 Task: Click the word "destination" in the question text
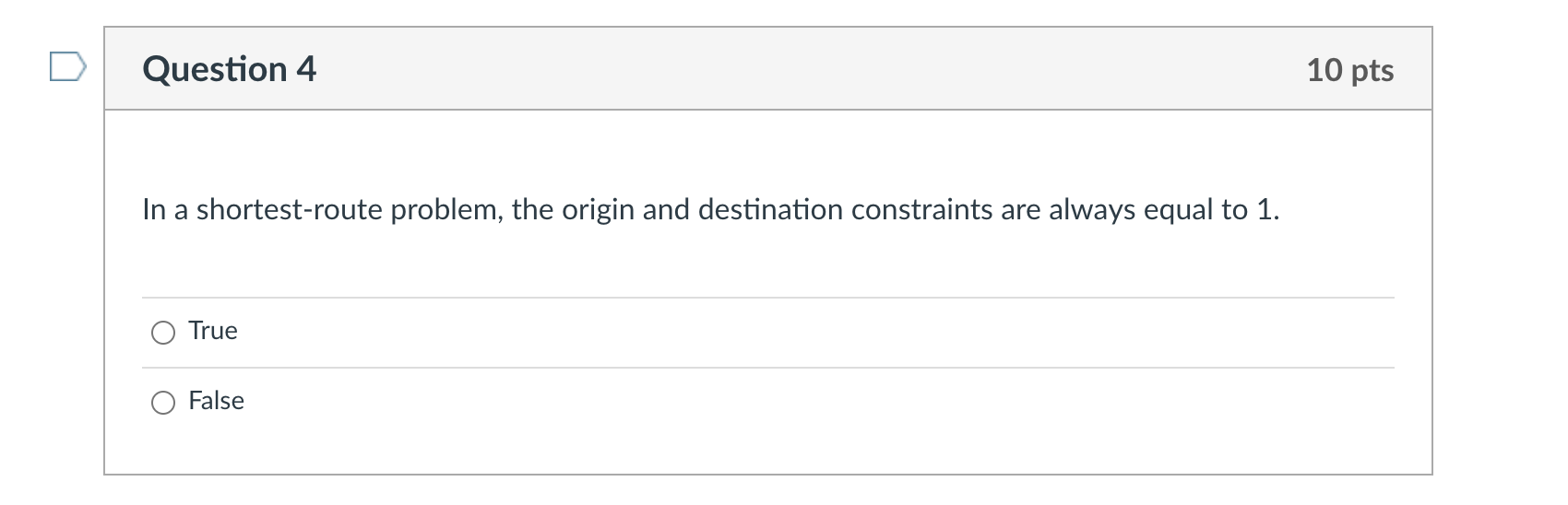pyautogui.click(x=770, y=210)
